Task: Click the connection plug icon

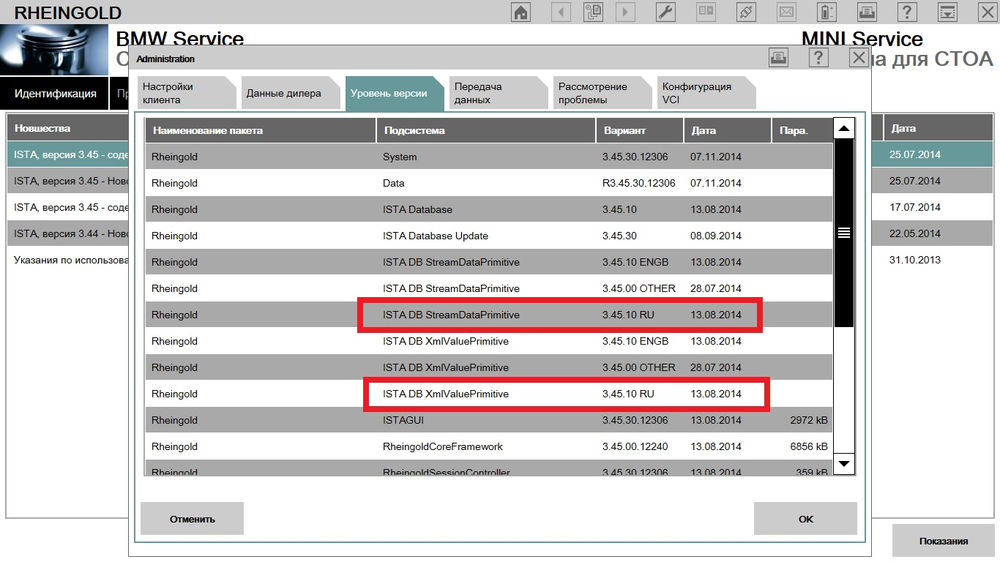Action: coord(745,12)
